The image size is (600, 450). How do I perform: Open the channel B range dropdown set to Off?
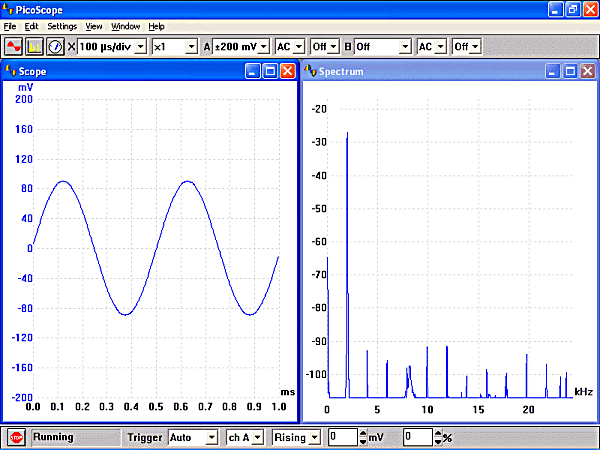[x=405, y=46]
